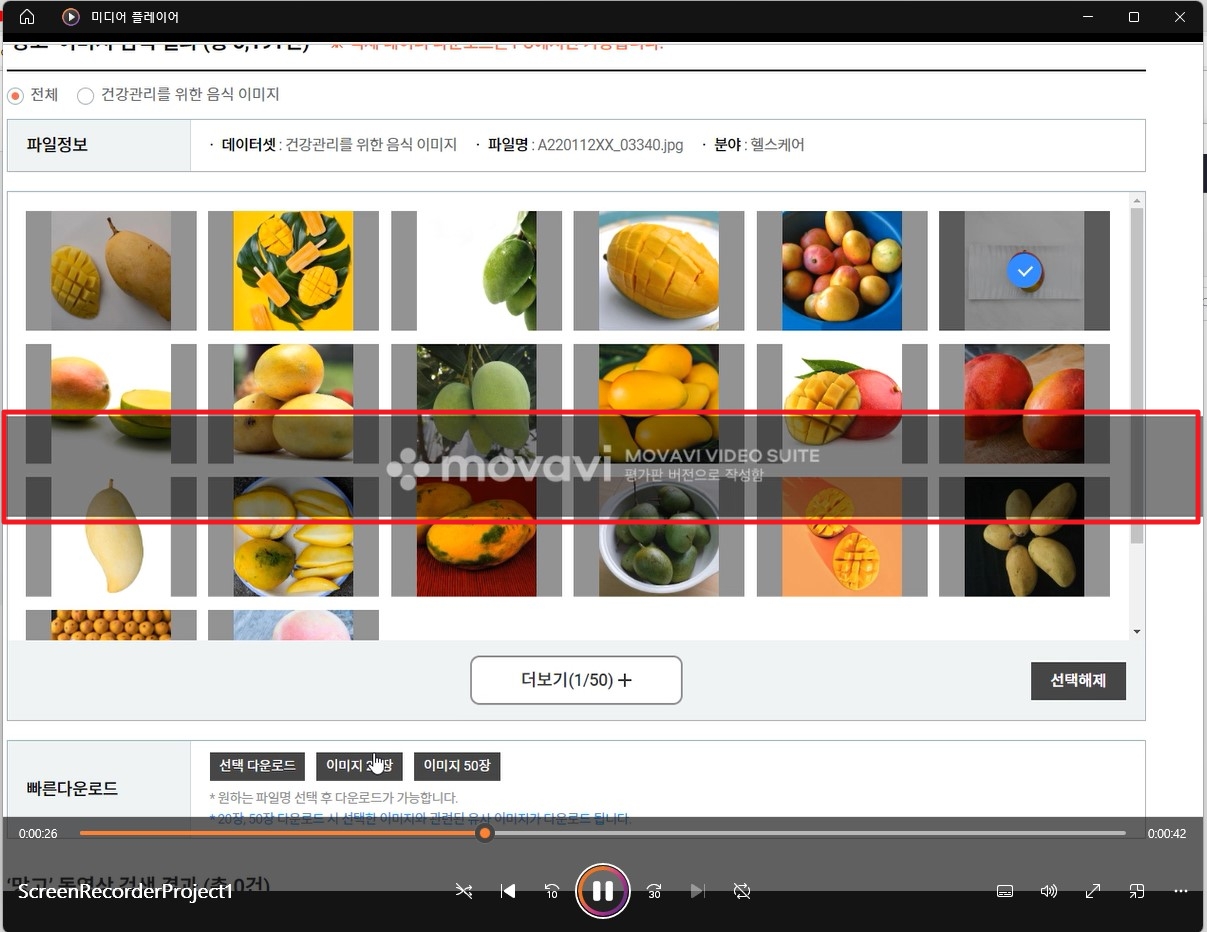The width and height of the screenshot is (1207, 932).
Task: Seek using the playback progress bar
Action: [x=602, y=833]
